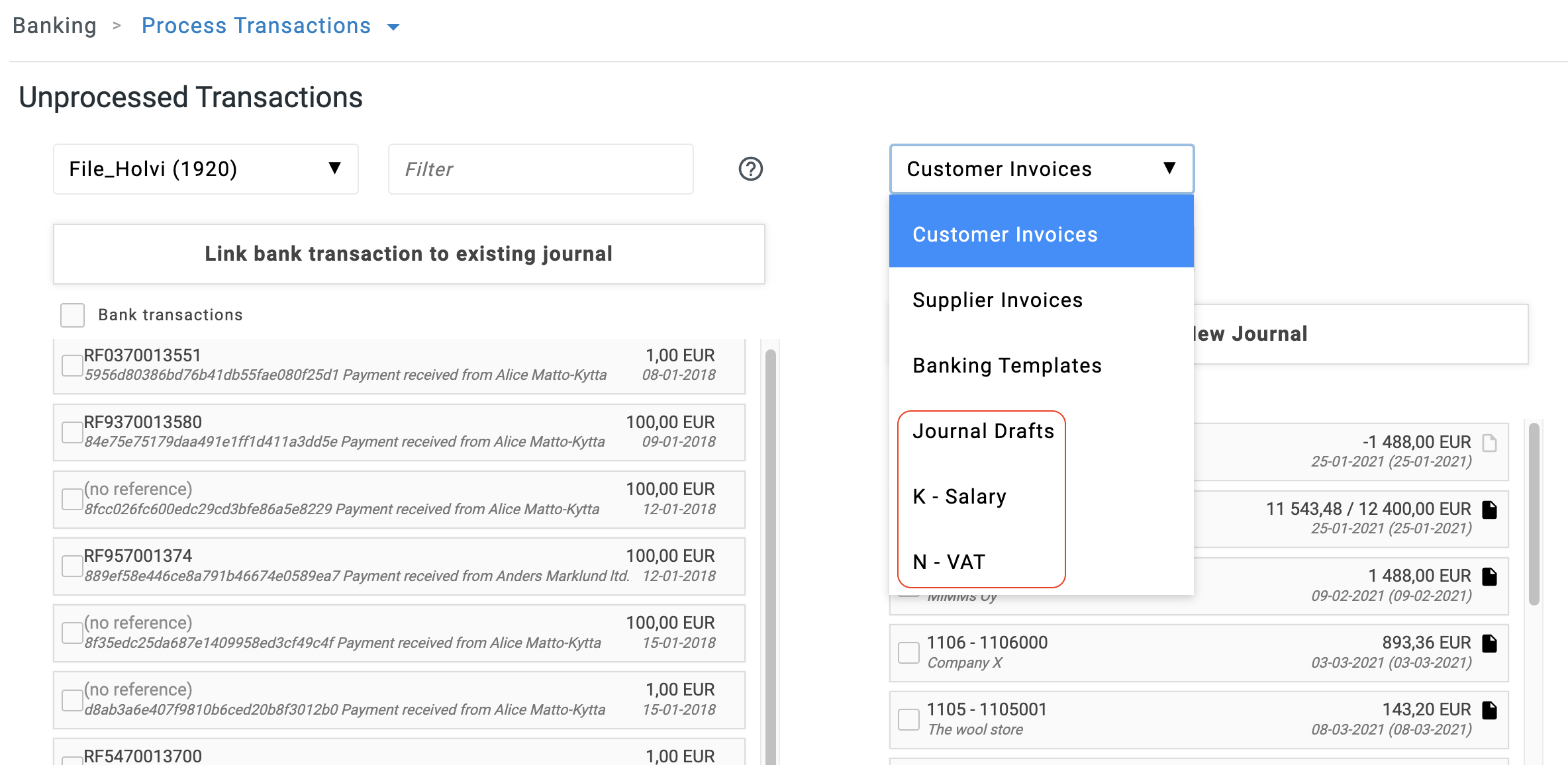Open the attachment icon for the 11 543,48 / 12 400,00 EUR invoice
The height and width of the screenshot is (765, 1568).
pos(1489,510)
